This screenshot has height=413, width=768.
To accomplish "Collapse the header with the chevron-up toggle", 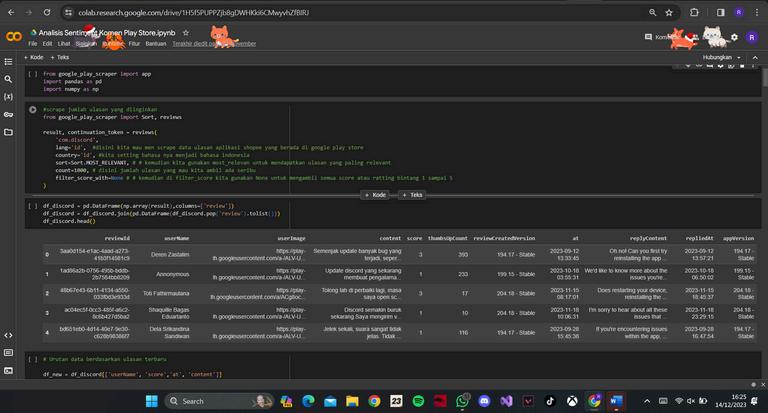I will (755, 57).
